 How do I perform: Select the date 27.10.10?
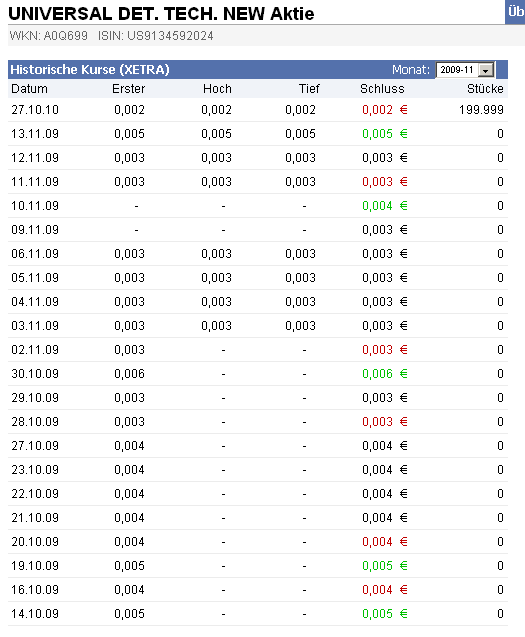[35, 110]
